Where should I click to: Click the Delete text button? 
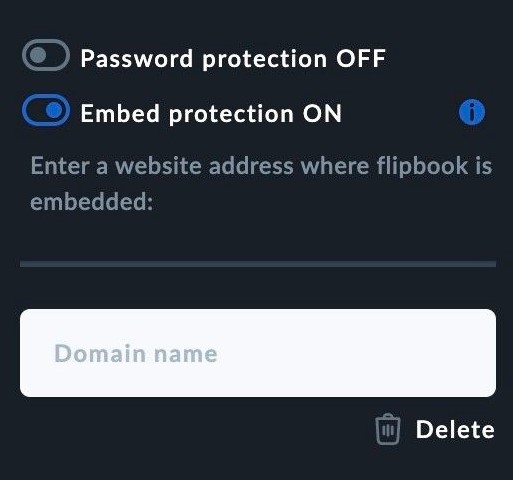(455, 429)
